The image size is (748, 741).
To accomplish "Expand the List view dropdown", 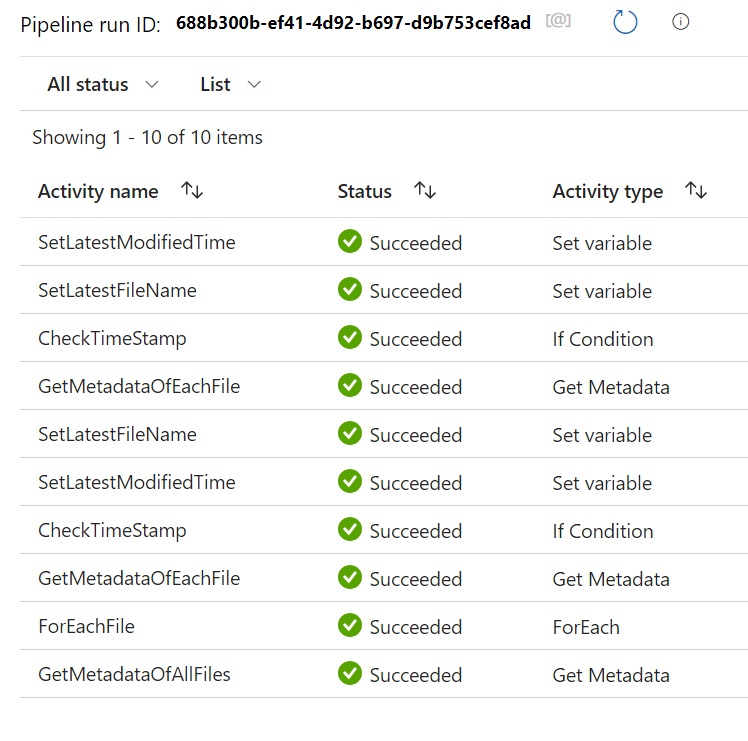I will tap(230, 85).
